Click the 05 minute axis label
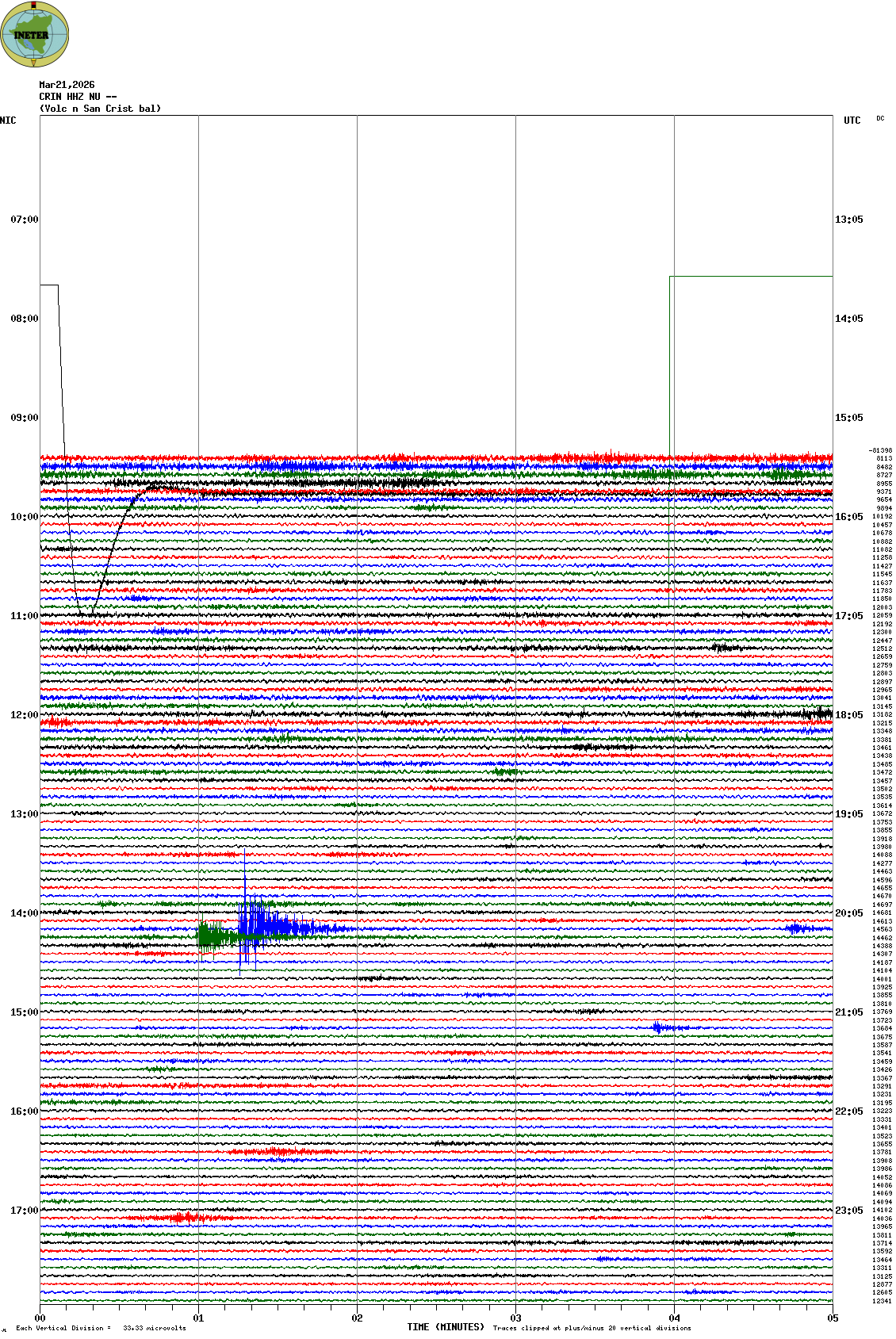 click(x=833, y=1318)
